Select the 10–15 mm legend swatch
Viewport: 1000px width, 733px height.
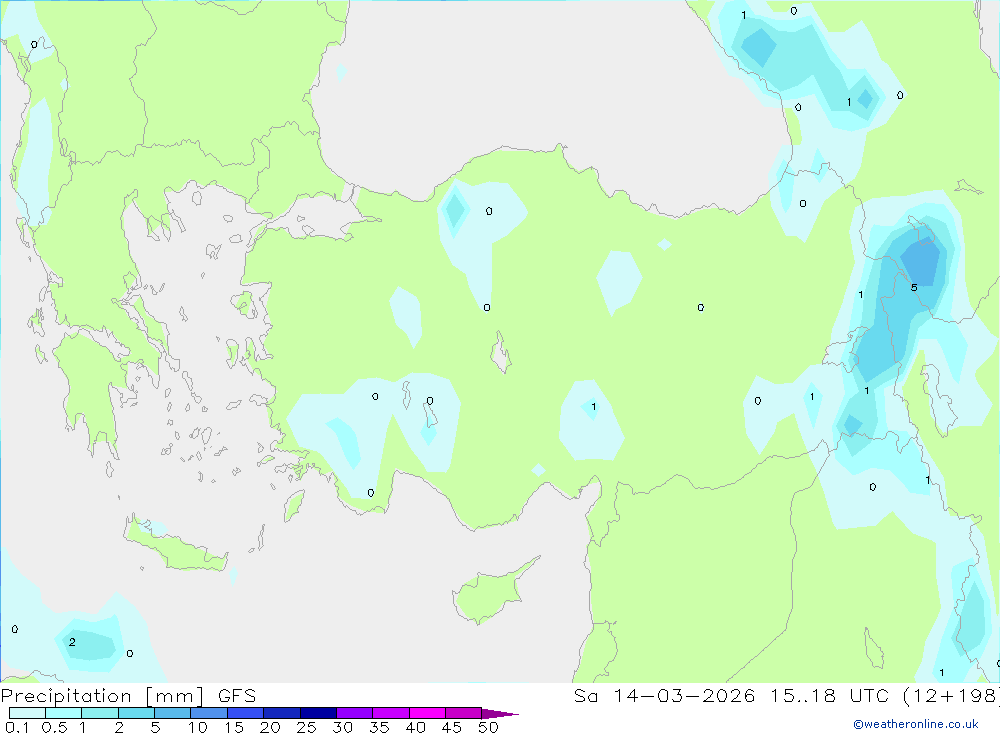click(209, 713)
